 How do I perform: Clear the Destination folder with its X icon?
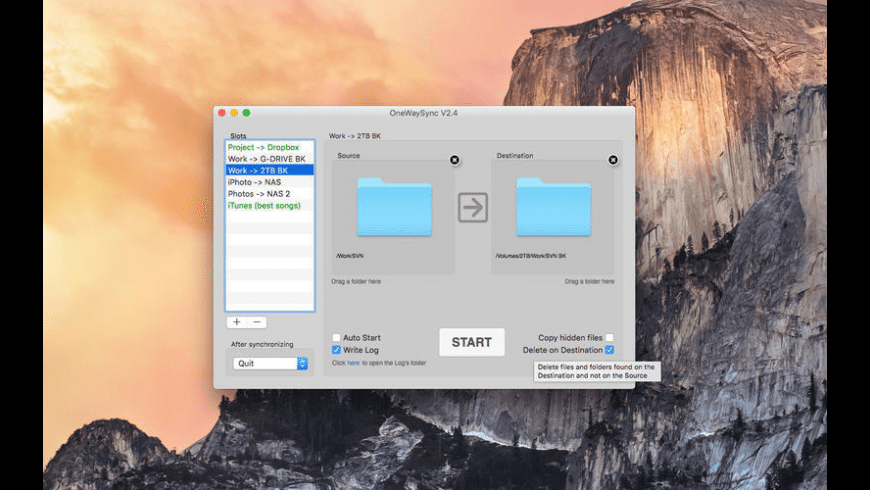[613, 160]
